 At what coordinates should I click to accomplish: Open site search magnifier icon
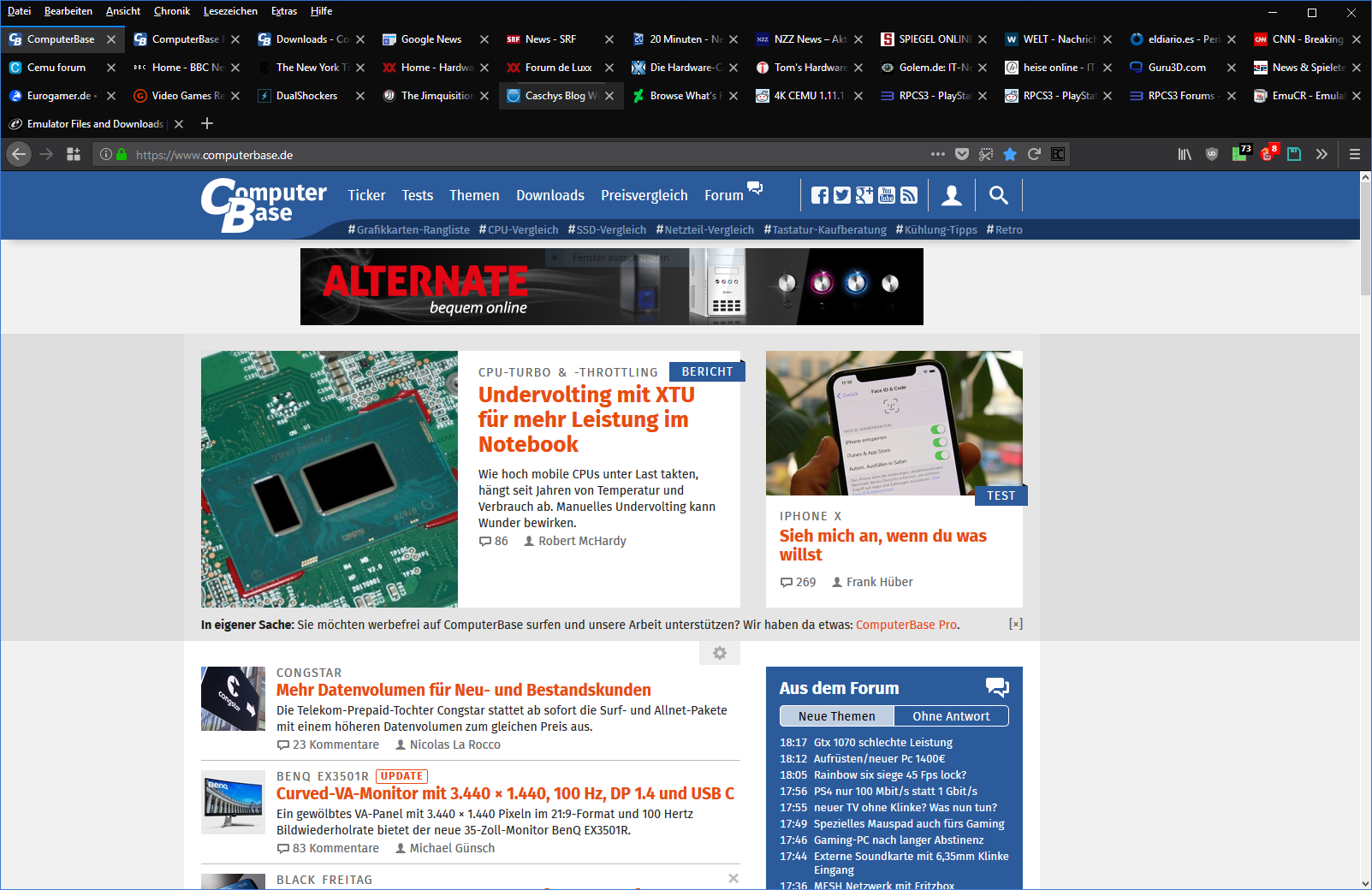(x=998, y=195)
